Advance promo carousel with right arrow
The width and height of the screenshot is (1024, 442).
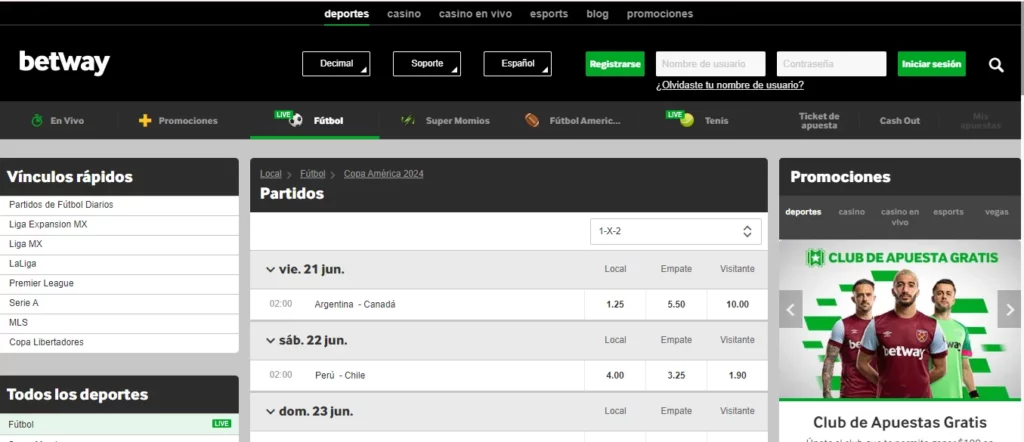1008,309
